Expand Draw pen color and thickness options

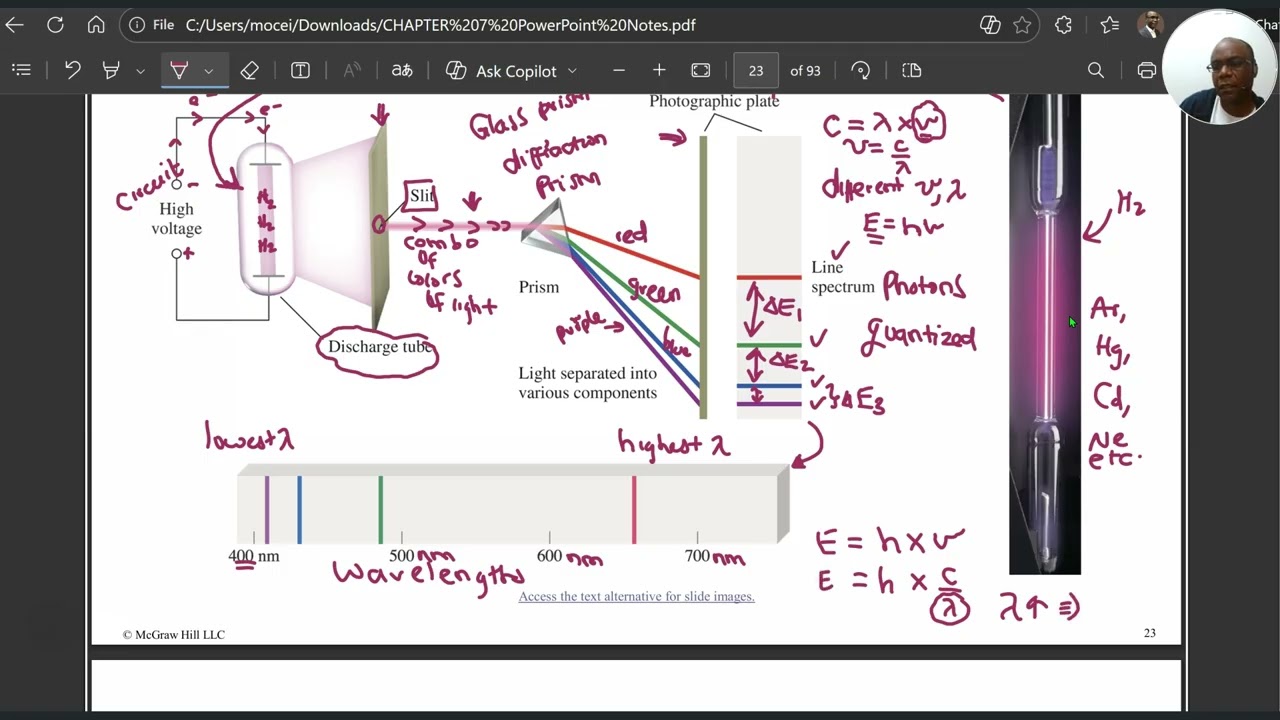208,71
